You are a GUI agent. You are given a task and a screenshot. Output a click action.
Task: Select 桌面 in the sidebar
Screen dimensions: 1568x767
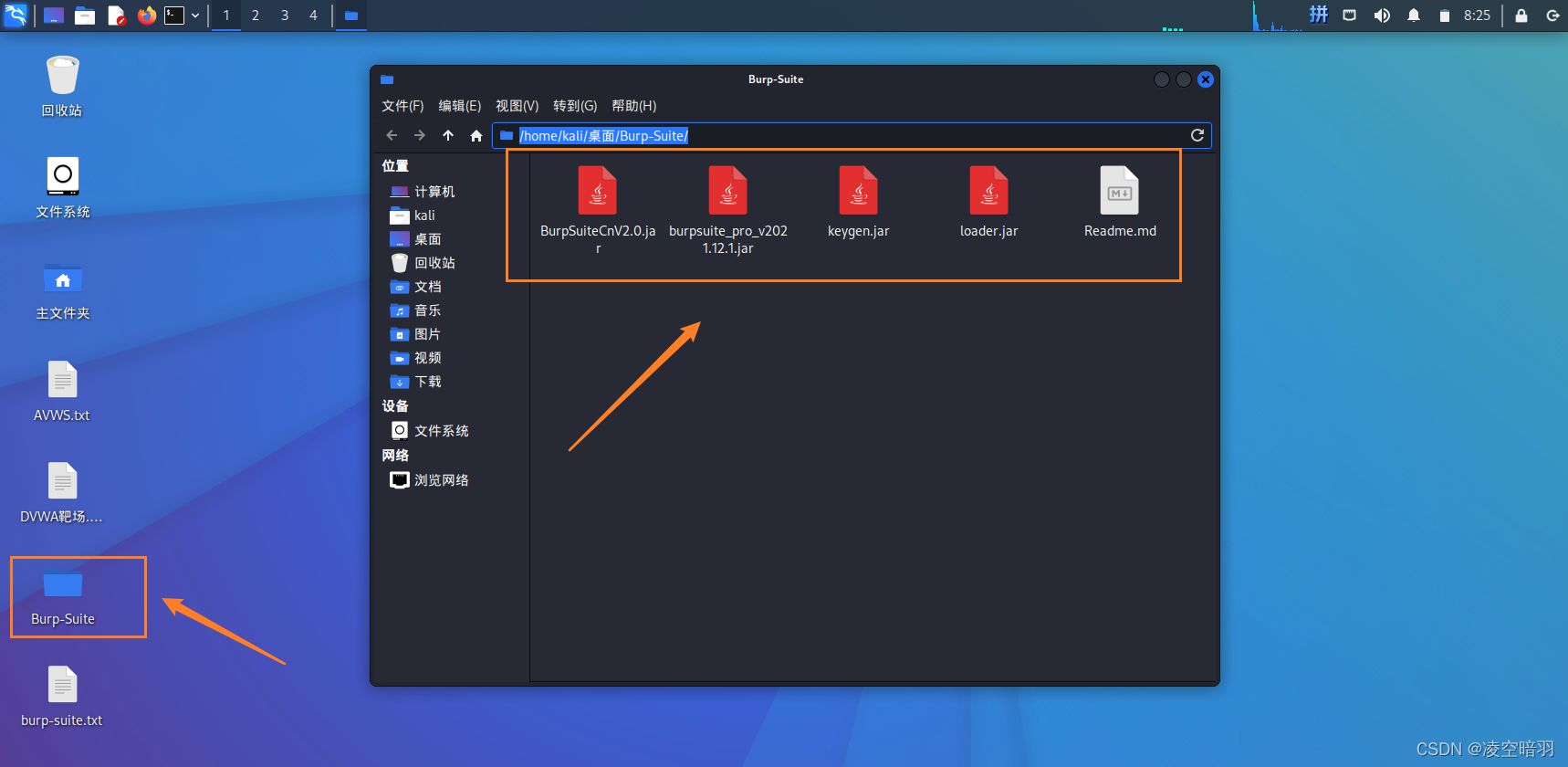(x=415, y=239)
